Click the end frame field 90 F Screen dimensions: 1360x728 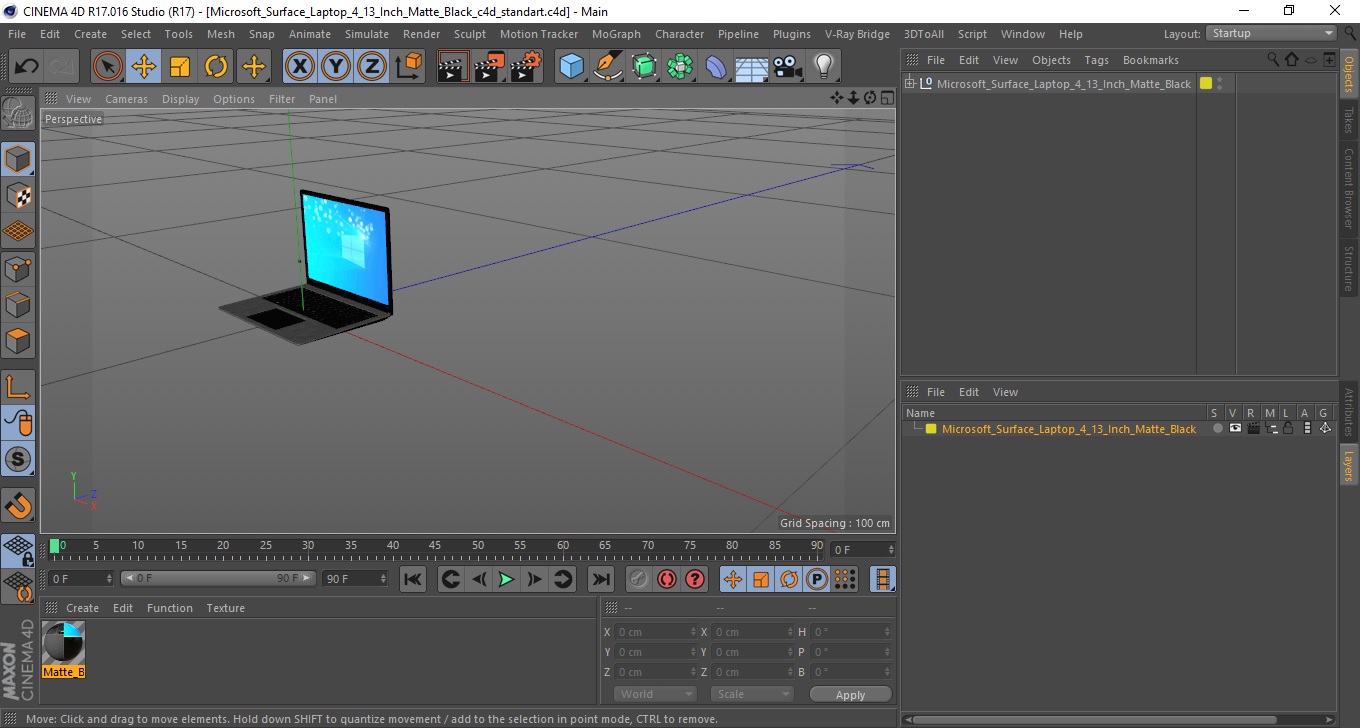pyautogui.click(x=354, y=579)
